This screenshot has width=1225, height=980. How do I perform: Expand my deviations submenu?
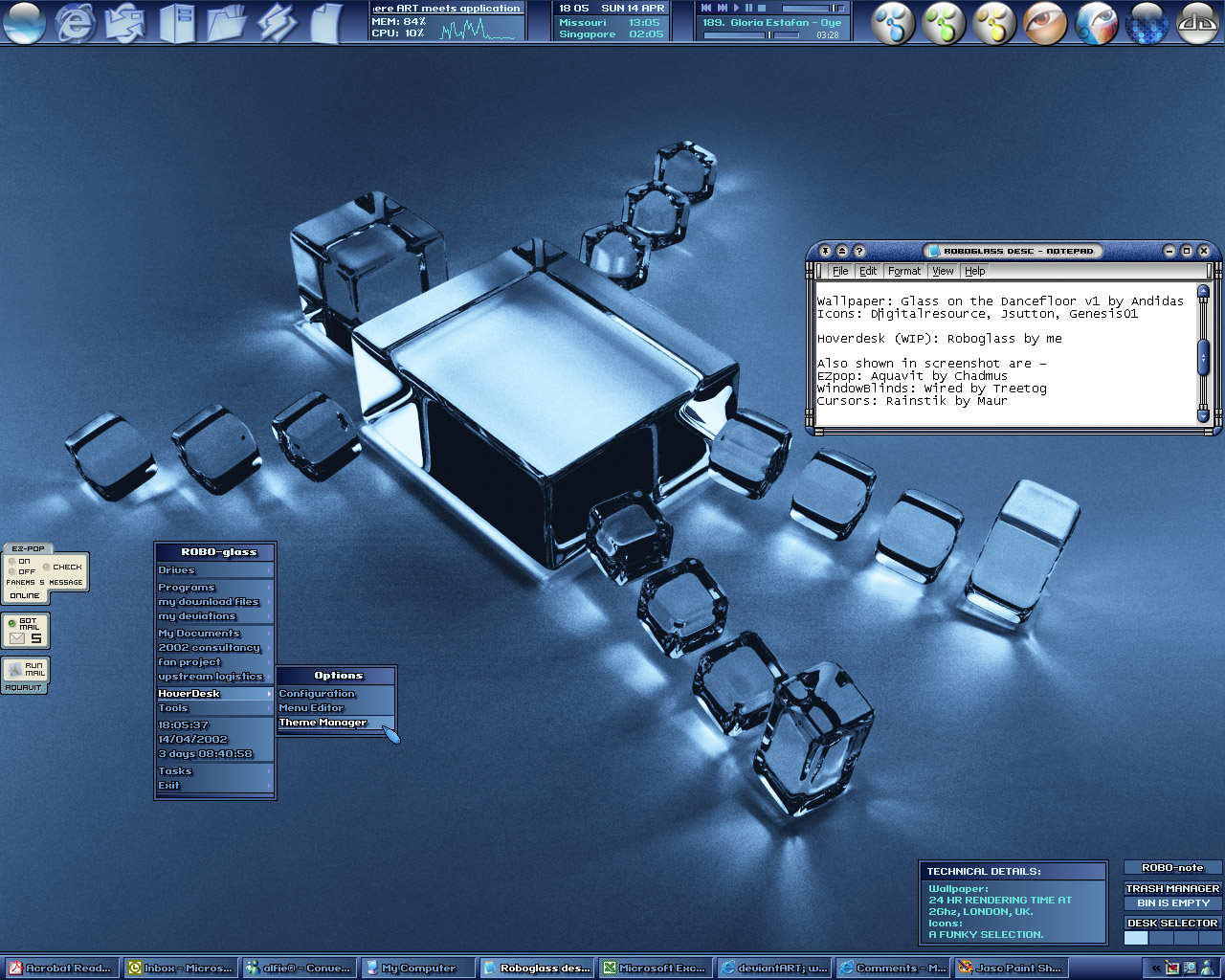[x=214, y=616]
